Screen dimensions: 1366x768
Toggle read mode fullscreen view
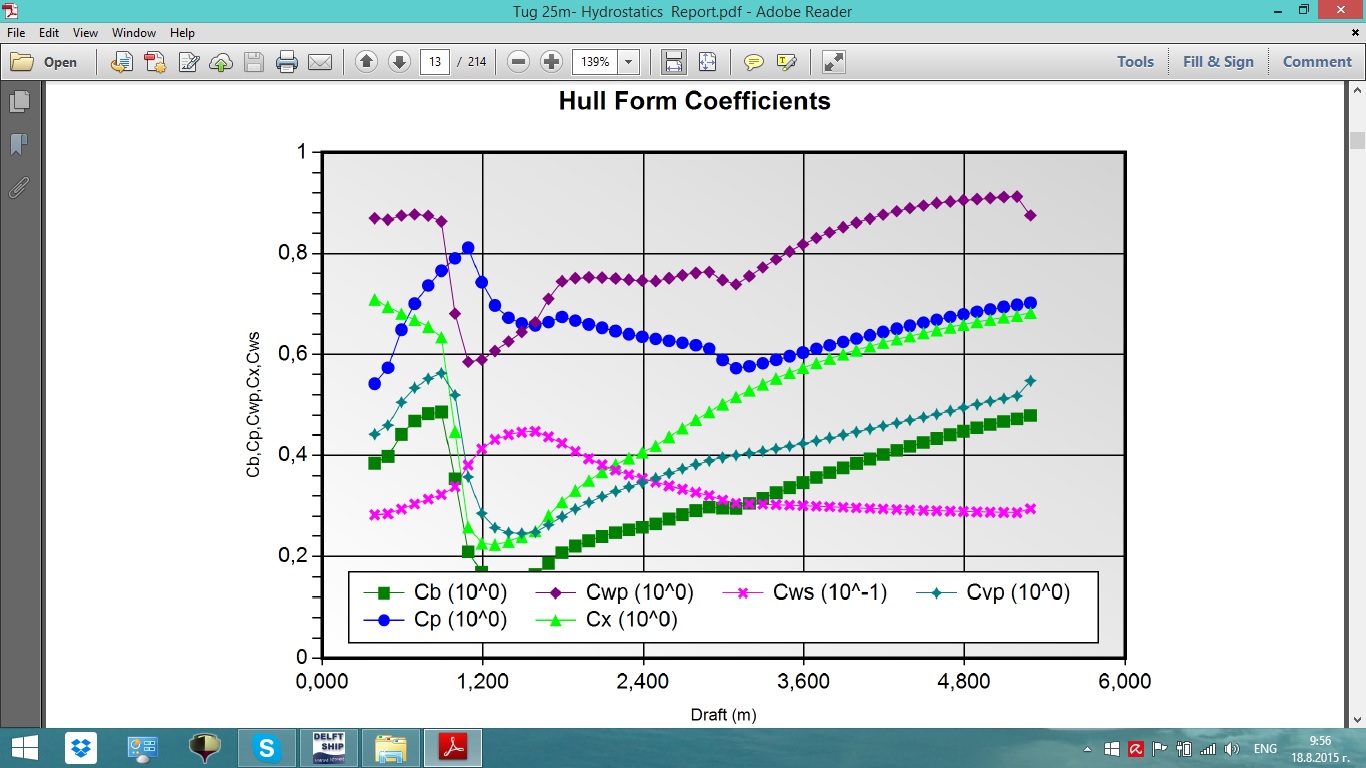[834, 62]
